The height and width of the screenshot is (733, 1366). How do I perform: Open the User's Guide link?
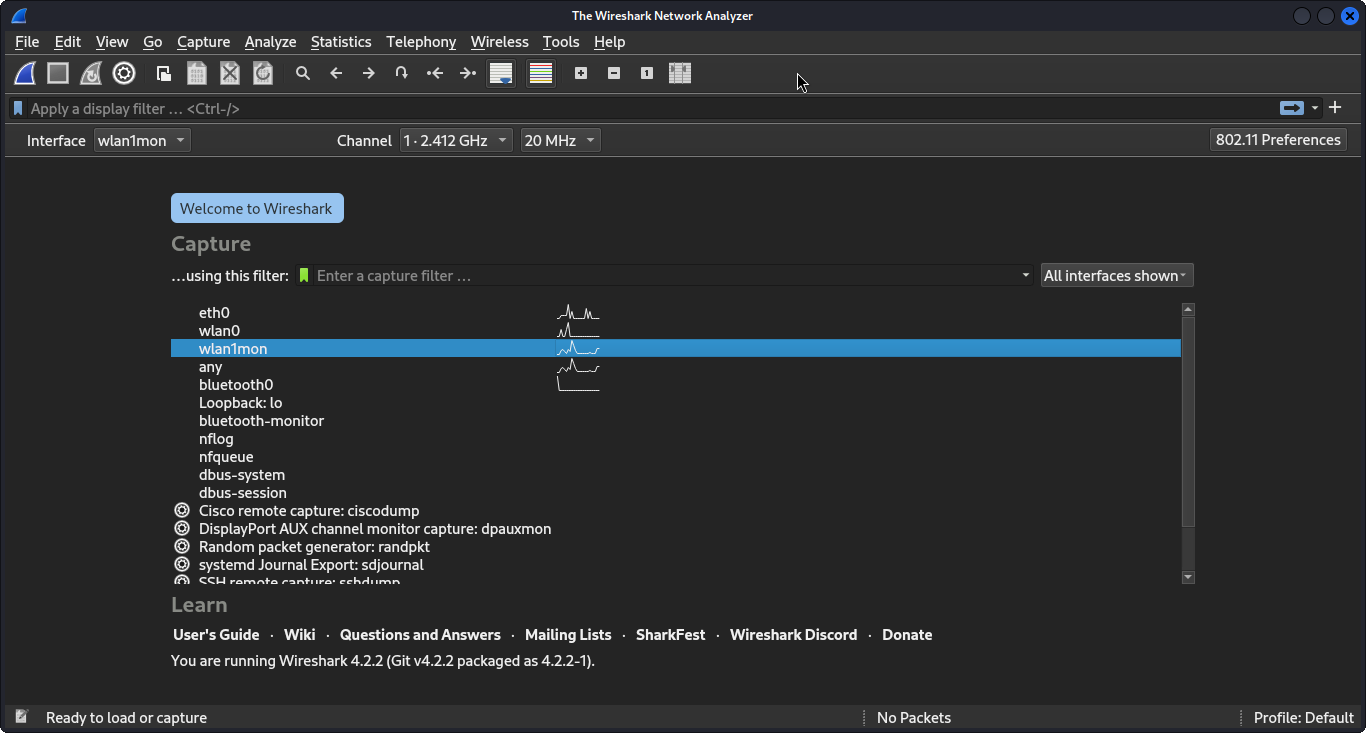(x=216, y=635)
